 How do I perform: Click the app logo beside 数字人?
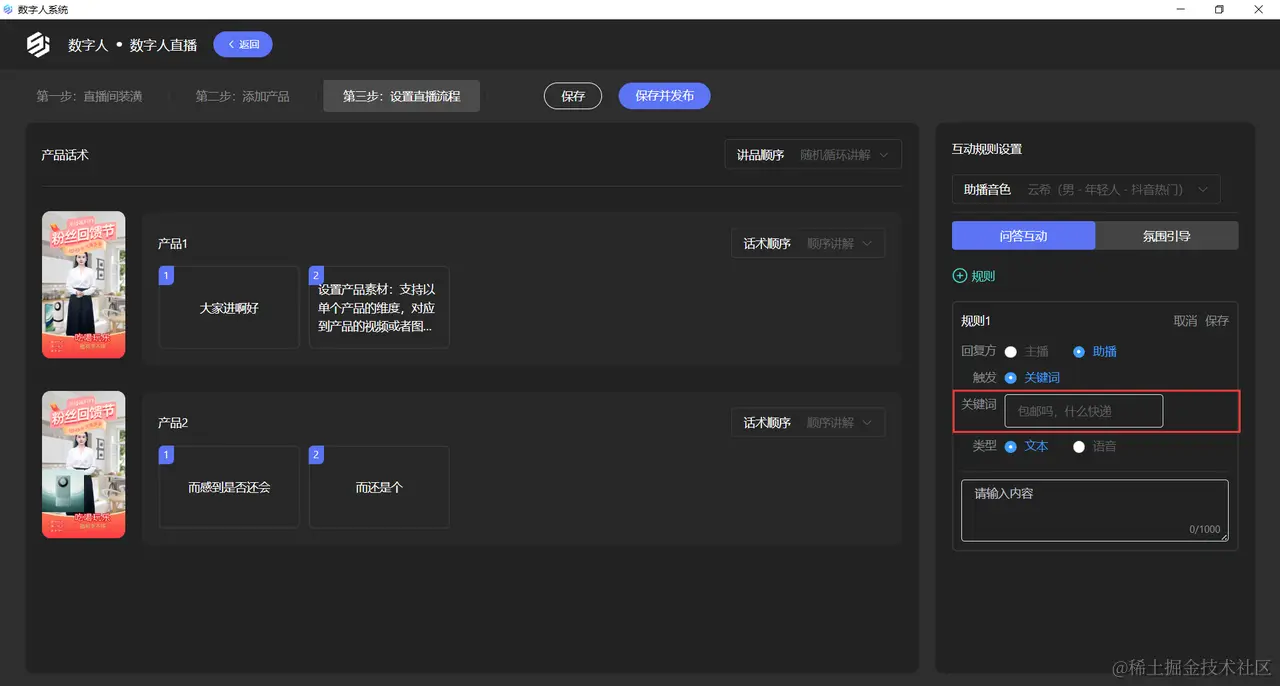(38, 45)
